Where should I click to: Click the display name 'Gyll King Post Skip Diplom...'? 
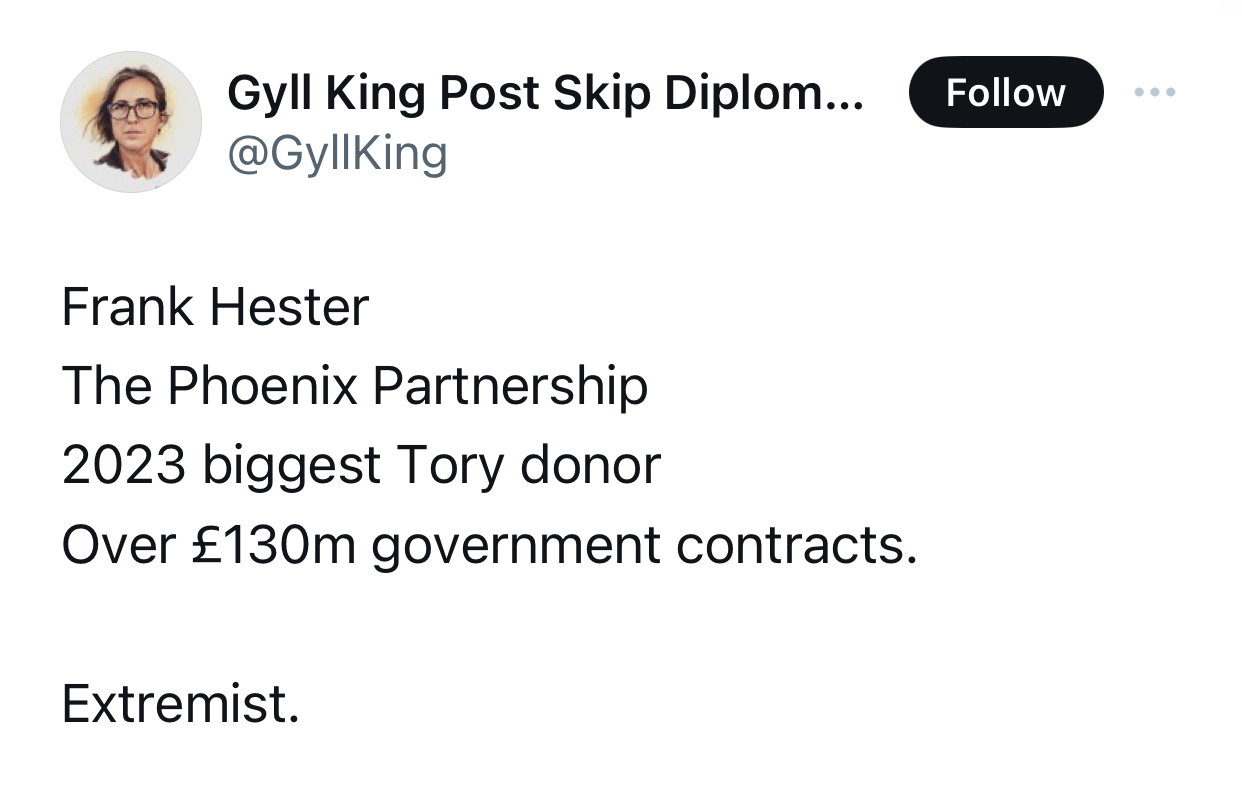pyautogui.click(x=545, y=94)
